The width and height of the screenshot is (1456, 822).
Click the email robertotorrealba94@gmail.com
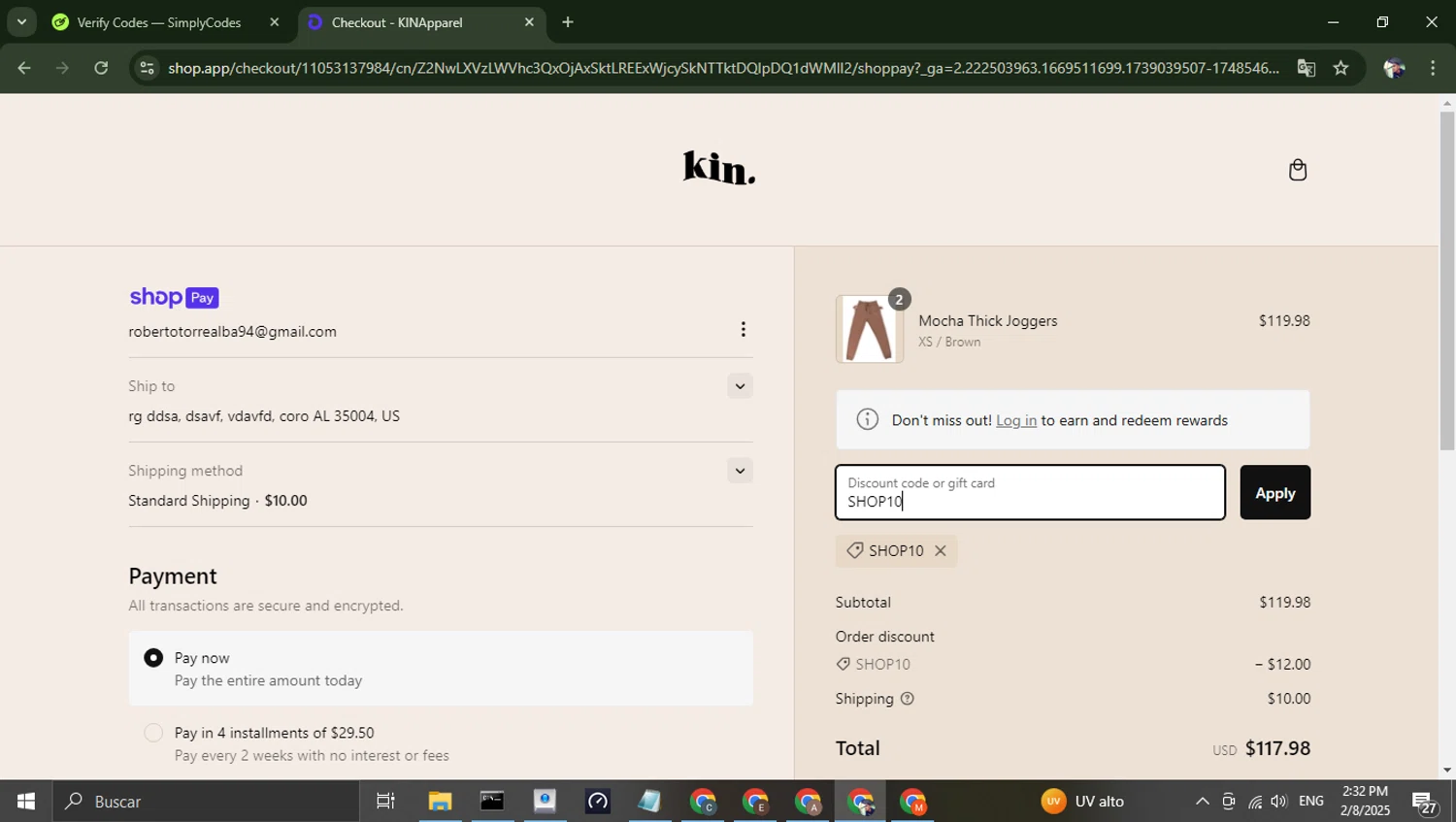[232, 332]
